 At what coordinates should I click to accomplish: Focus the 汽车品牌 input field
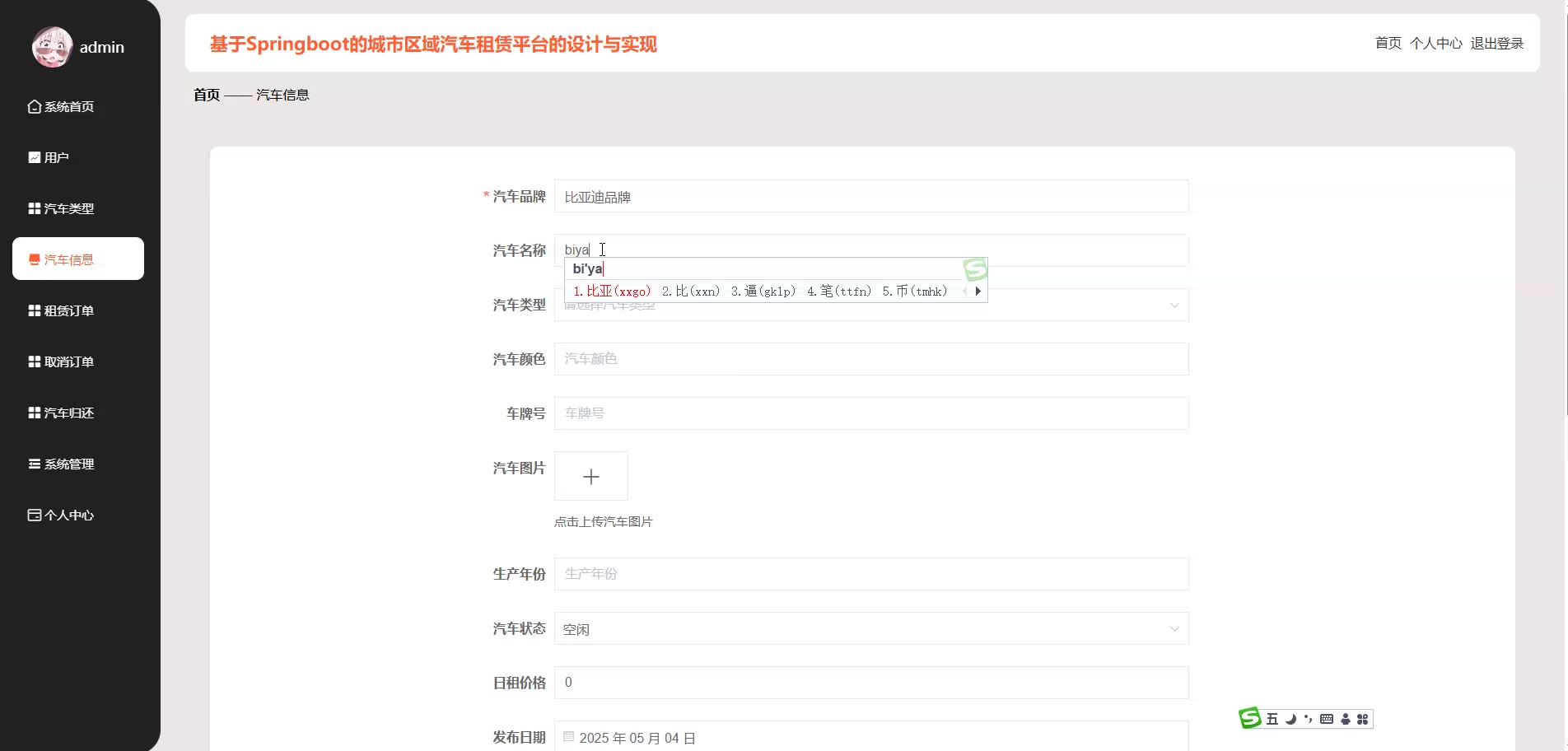871,196
